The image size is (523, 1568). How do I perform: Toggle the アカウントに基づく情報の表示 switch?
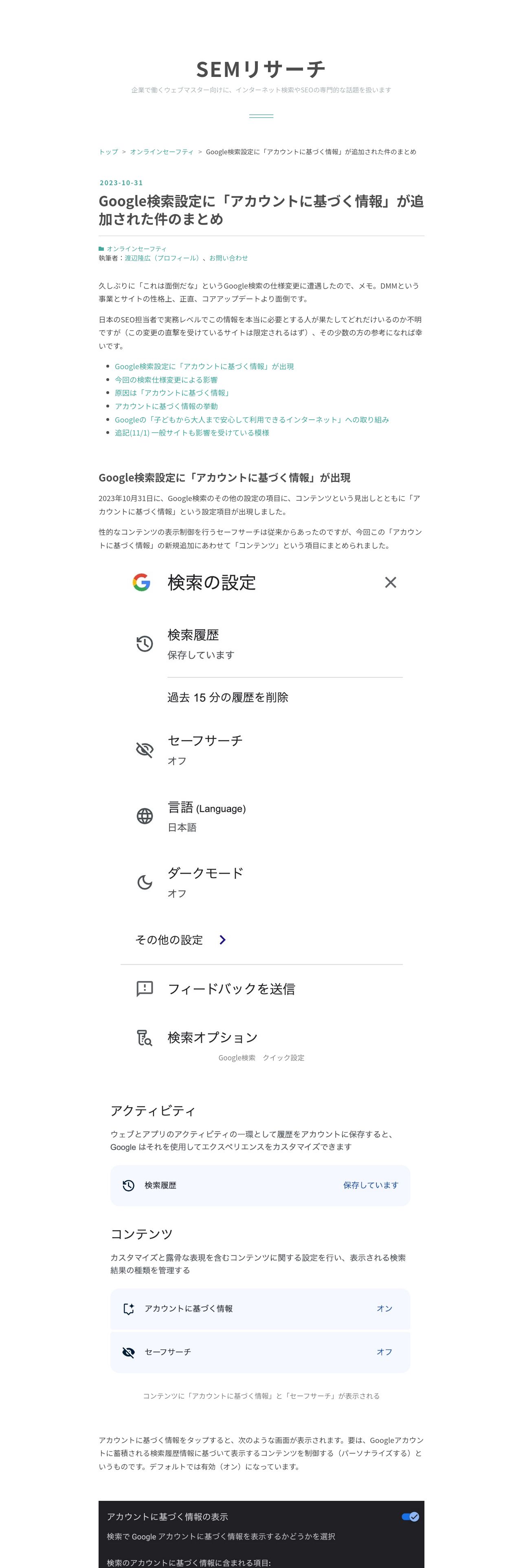[410, 1516]
